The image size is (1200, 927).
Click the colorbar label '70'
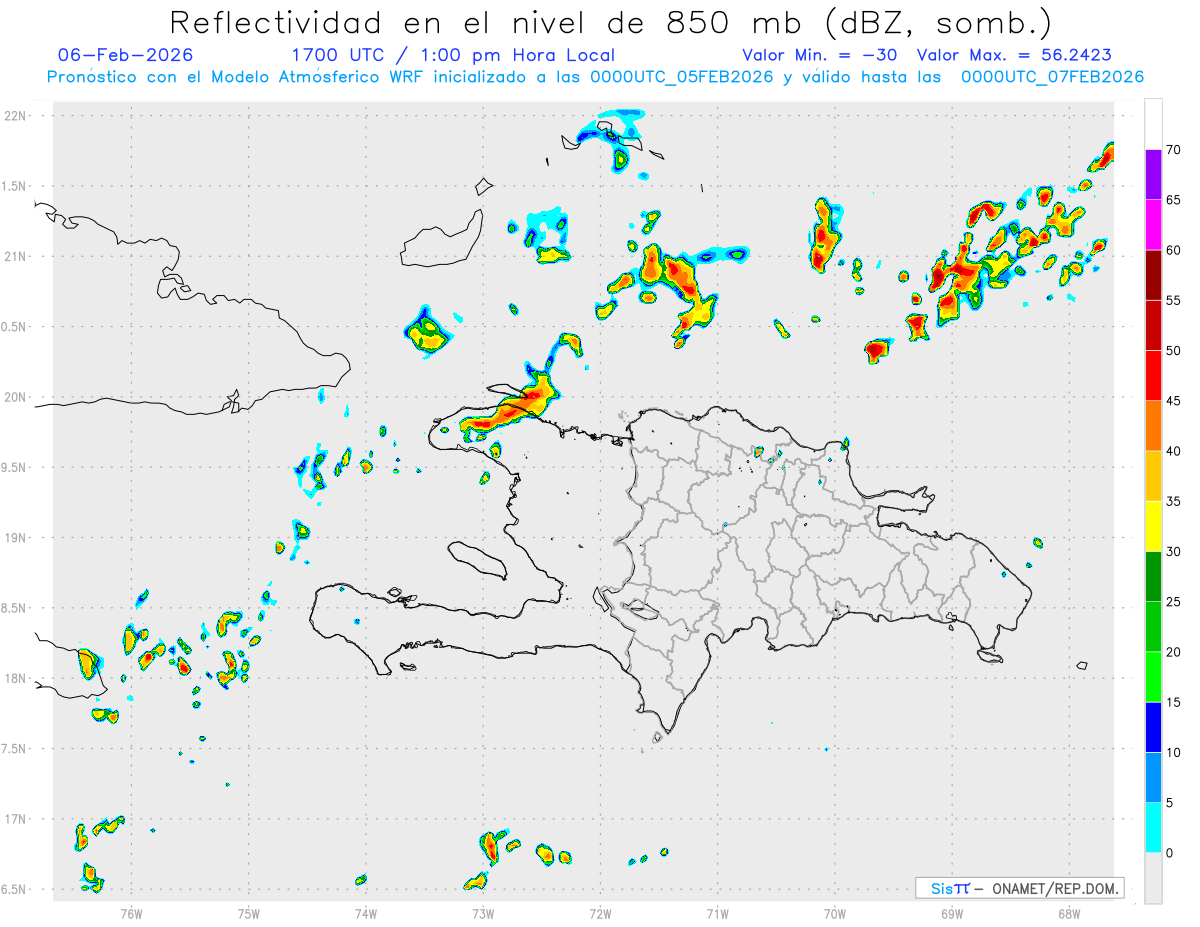coord(1173,150)
